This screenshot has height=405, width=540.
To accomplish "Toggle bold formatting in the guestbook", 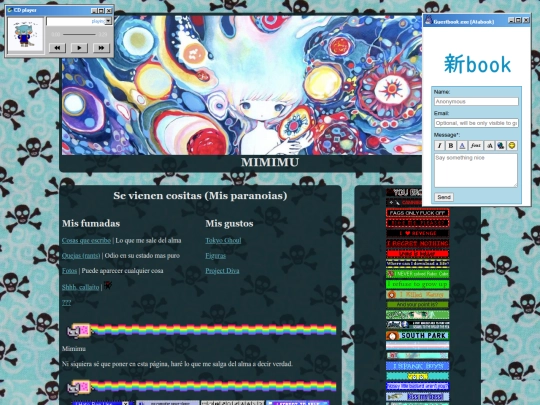I will 451,146.
